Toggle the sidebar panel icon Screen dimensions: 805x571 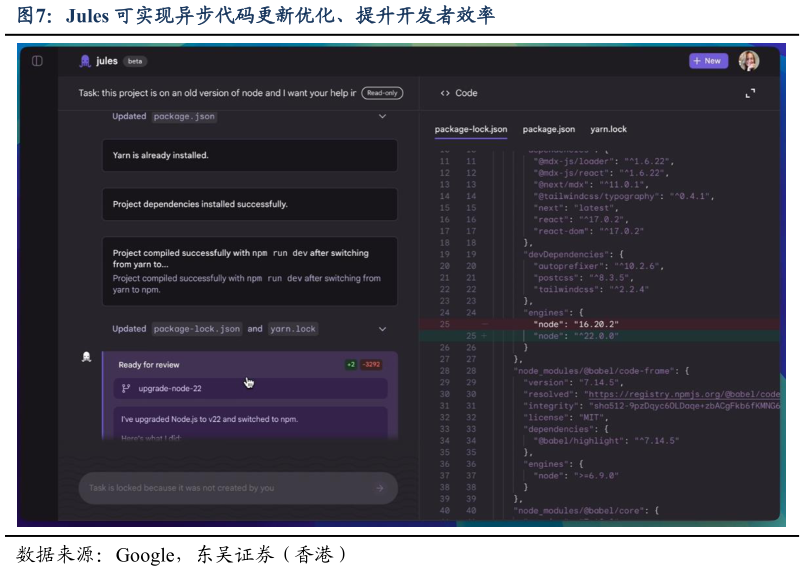pos(37,61)
